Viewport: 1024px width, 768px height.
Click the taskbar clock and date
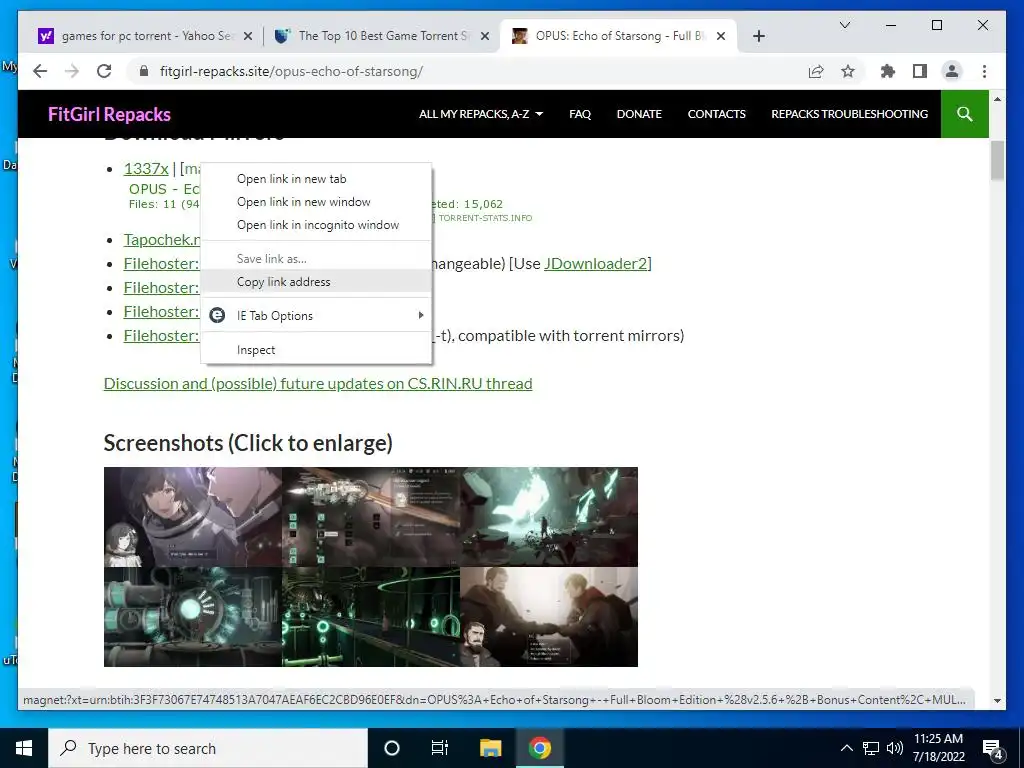(x=938, y=748)
